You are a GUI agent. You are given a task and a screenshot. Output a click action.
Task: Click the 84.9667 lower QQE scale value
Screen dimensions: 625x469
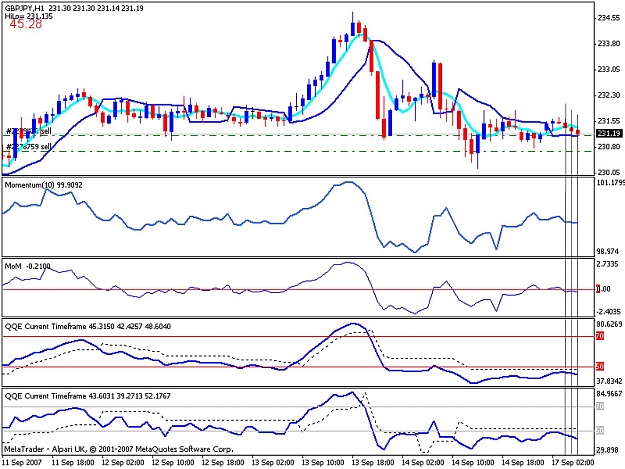point(609,394)
